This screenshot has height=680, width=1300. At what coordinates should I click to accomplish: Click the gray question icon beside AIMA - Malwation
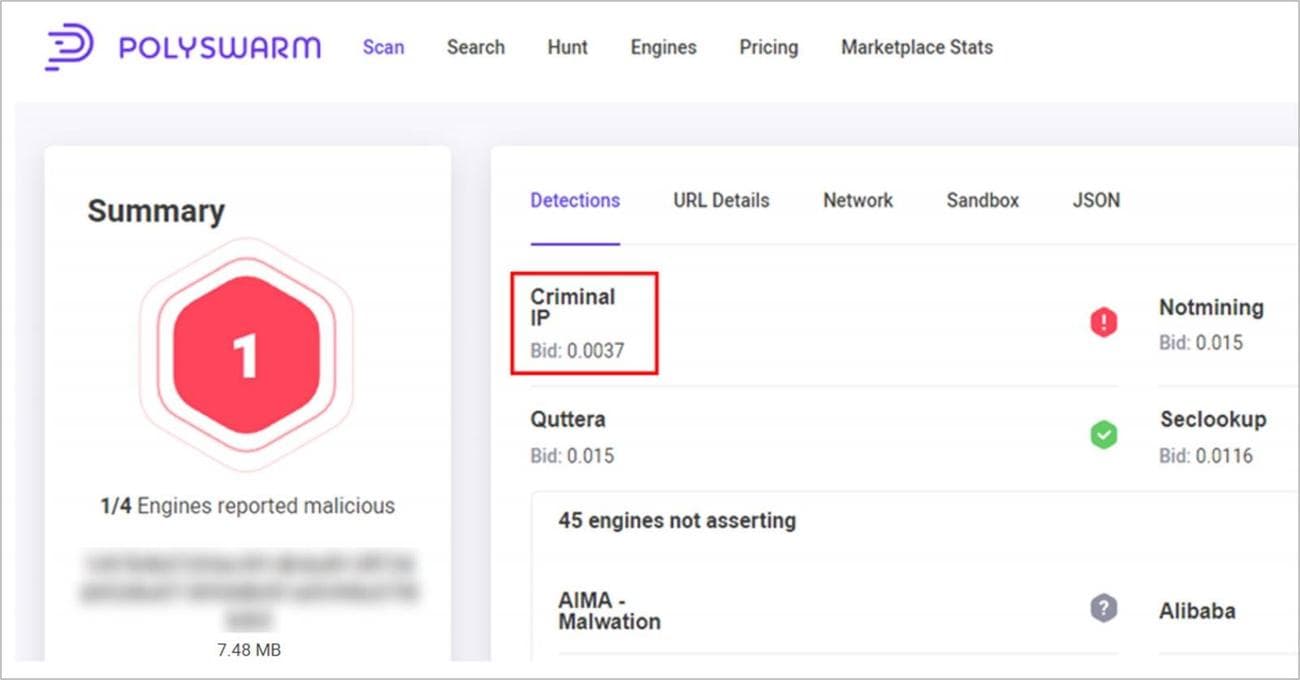pyautogui.click(x=1103, y=608)
